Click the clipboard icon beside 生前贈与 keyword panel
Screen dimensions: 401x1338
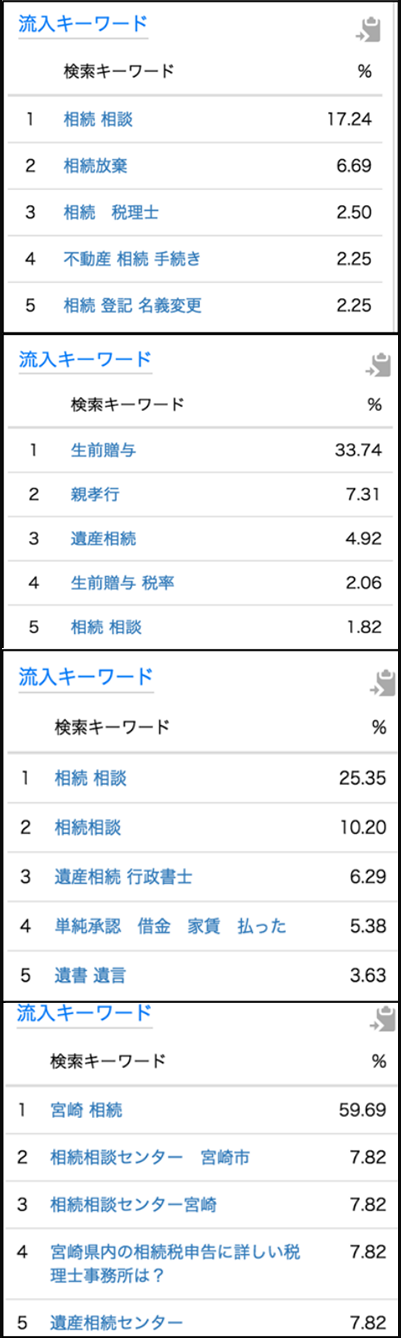[x=378, y=364]
